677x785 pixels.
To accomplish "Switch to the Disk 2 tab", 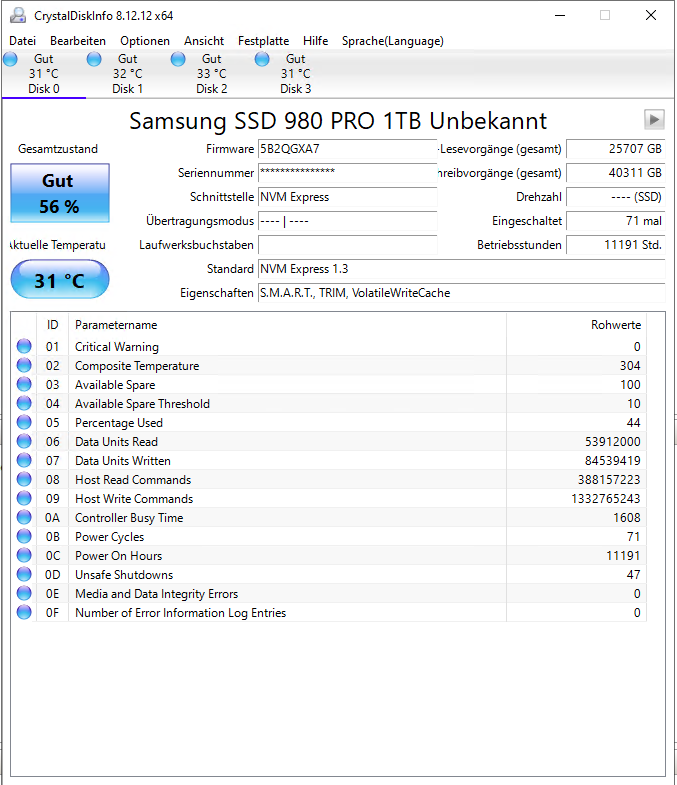I will coord(212,74).
